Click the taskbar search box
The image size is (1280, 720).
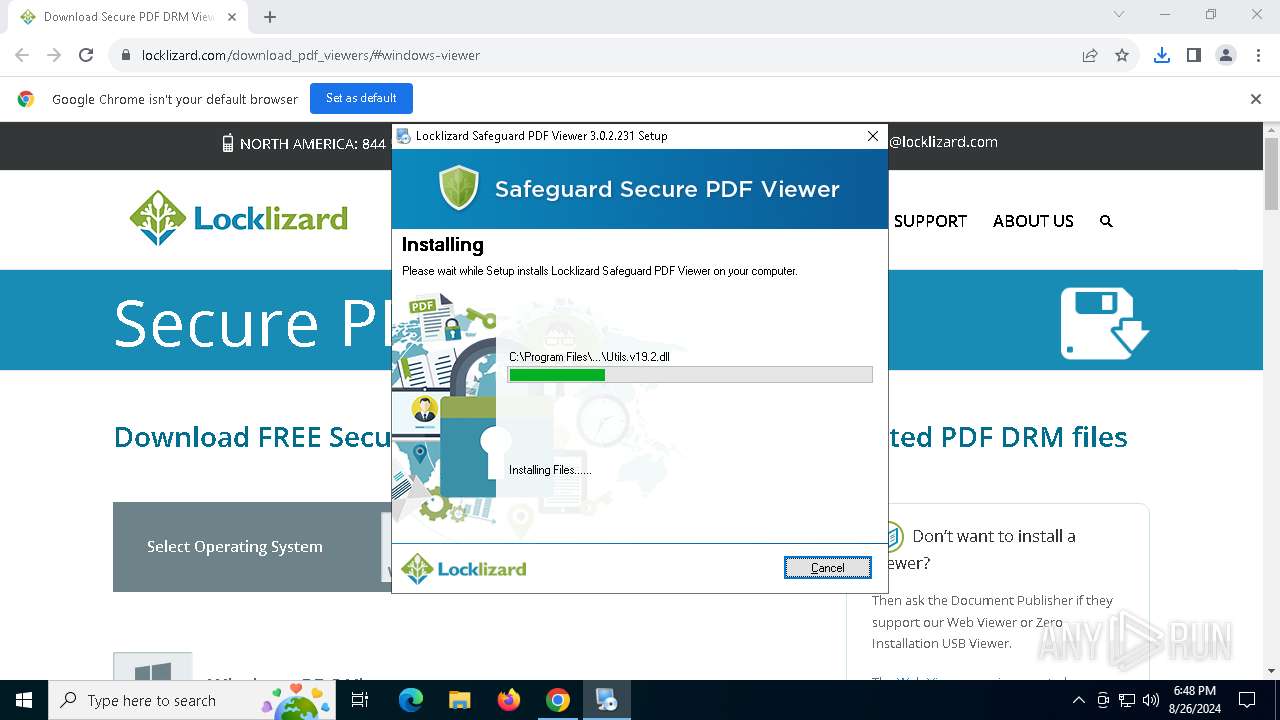[192, 700]
